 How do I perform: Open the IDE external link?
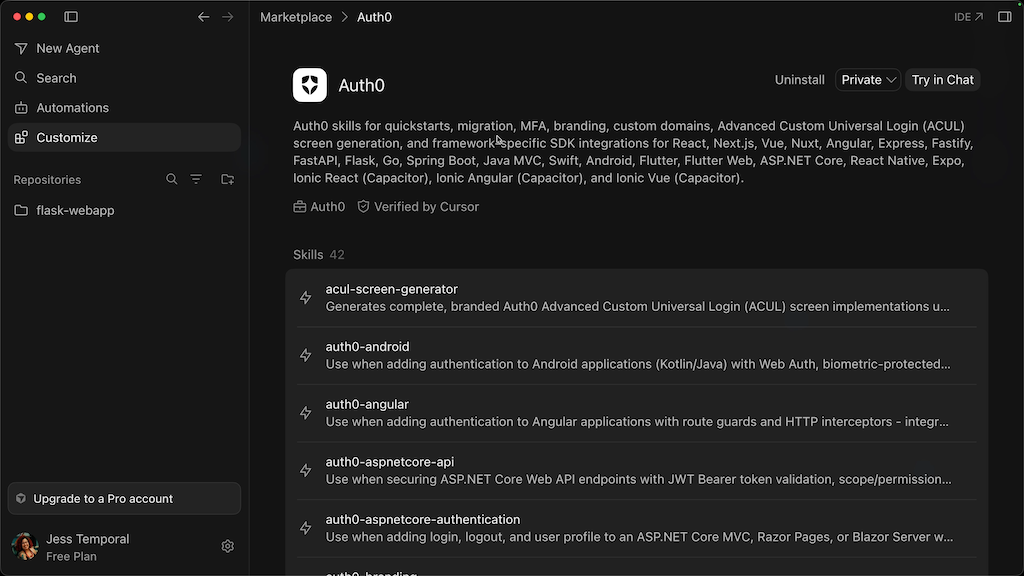[968, 17]
